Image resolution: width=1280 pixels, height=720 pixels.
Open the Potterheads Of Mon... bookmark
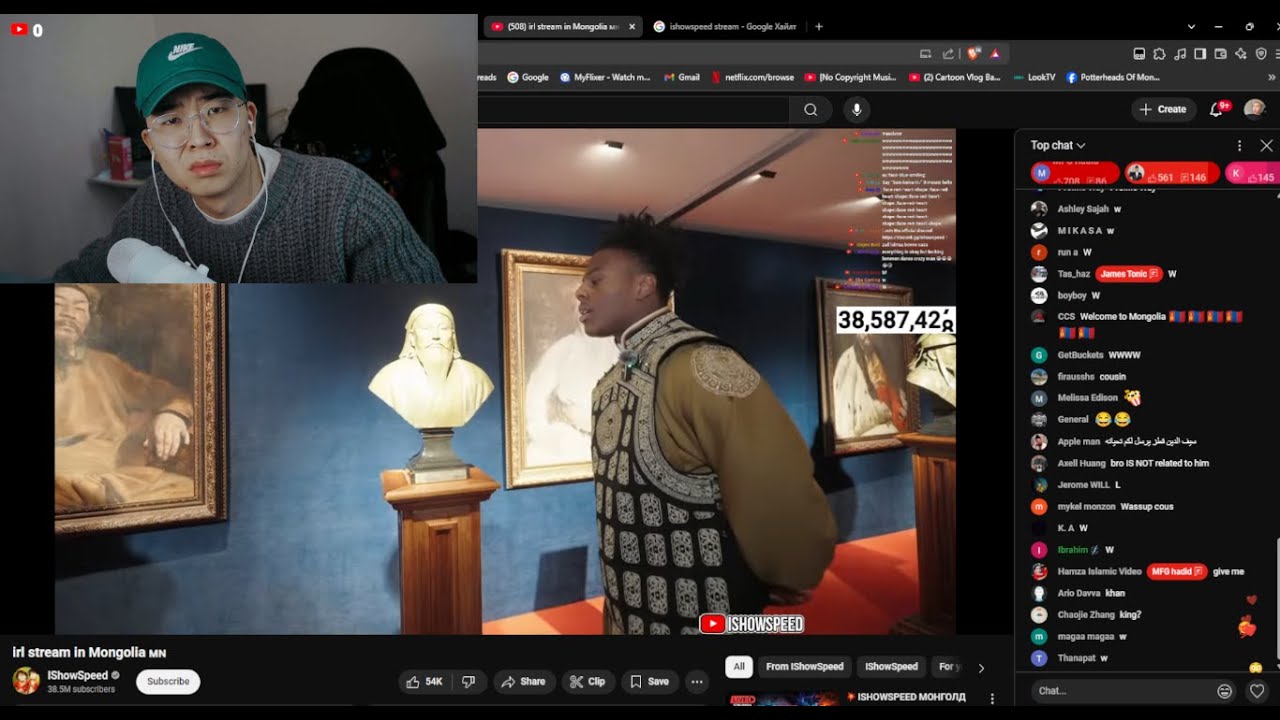pos(1113,77)
